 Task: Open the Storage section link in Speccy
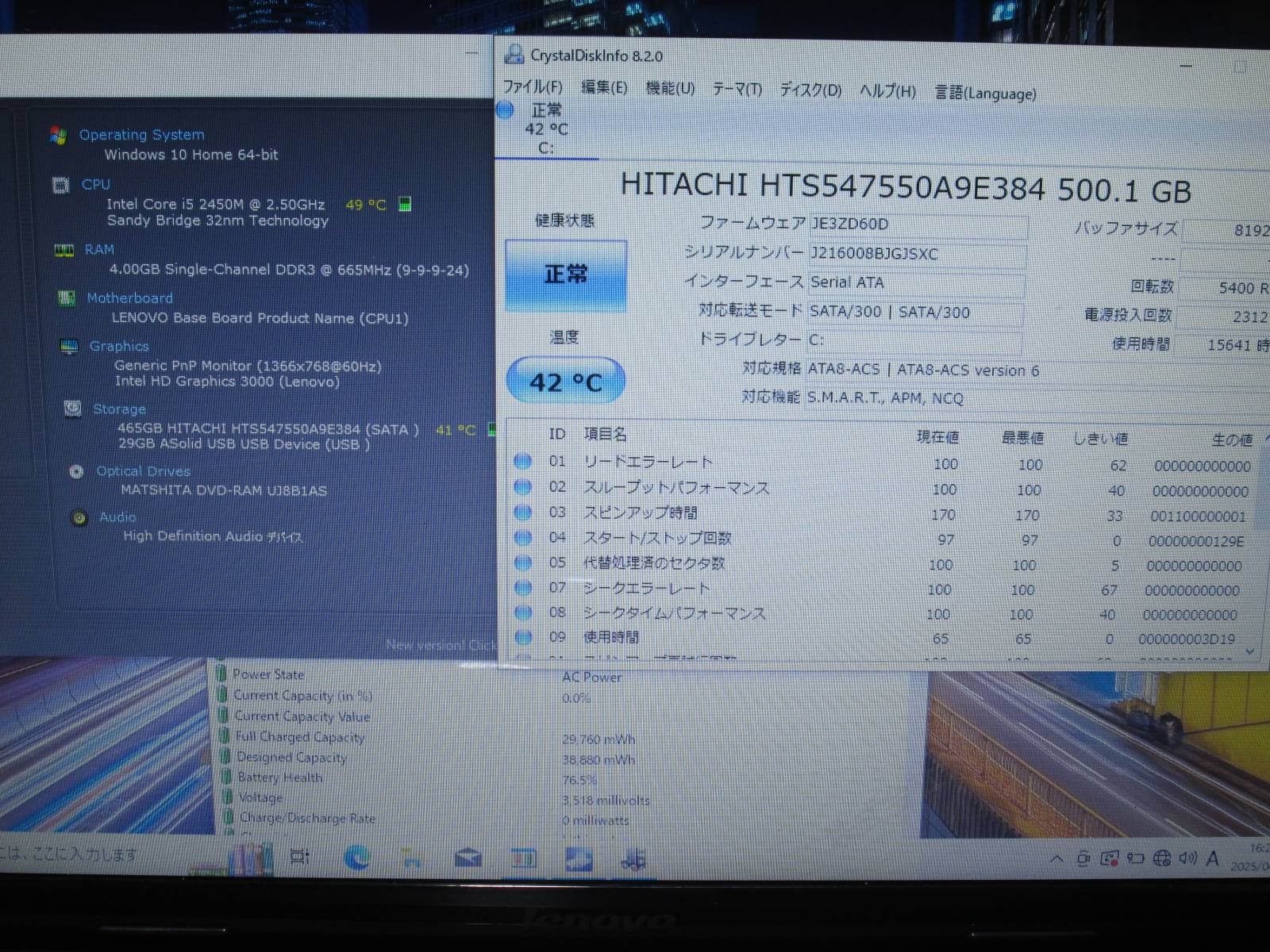119,409
